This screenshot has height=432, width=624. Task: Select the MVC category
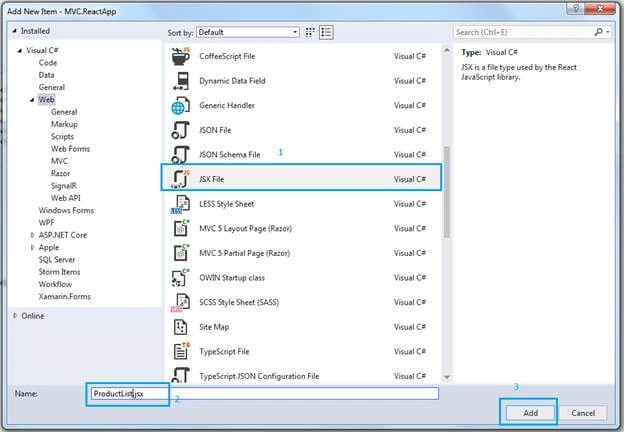59,161
